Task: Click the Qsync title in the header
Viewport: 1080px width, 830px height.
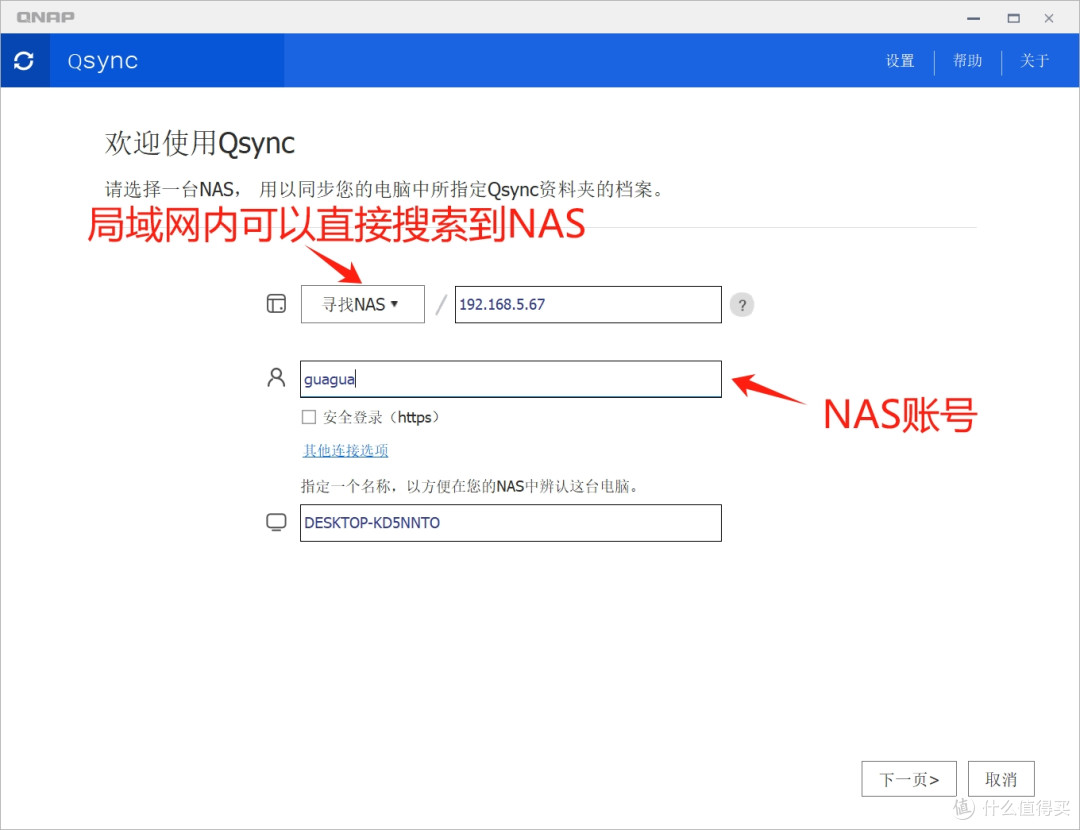Action: [103, 61]
